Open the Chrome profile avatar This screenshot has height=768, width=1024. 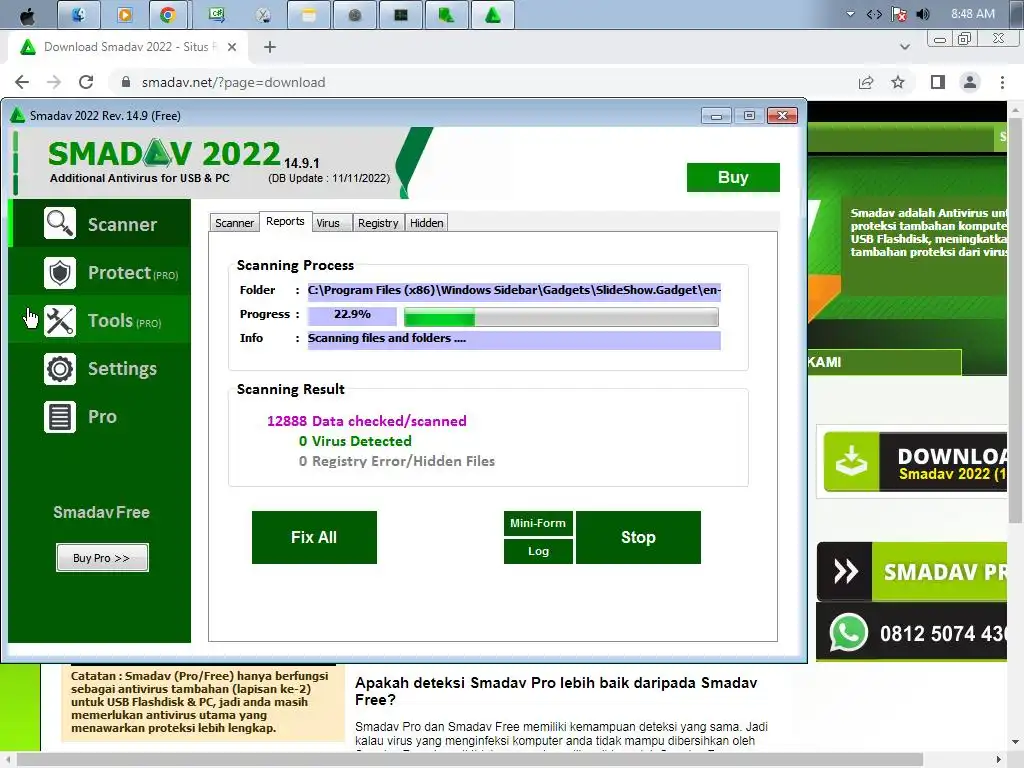click(970, 82)
